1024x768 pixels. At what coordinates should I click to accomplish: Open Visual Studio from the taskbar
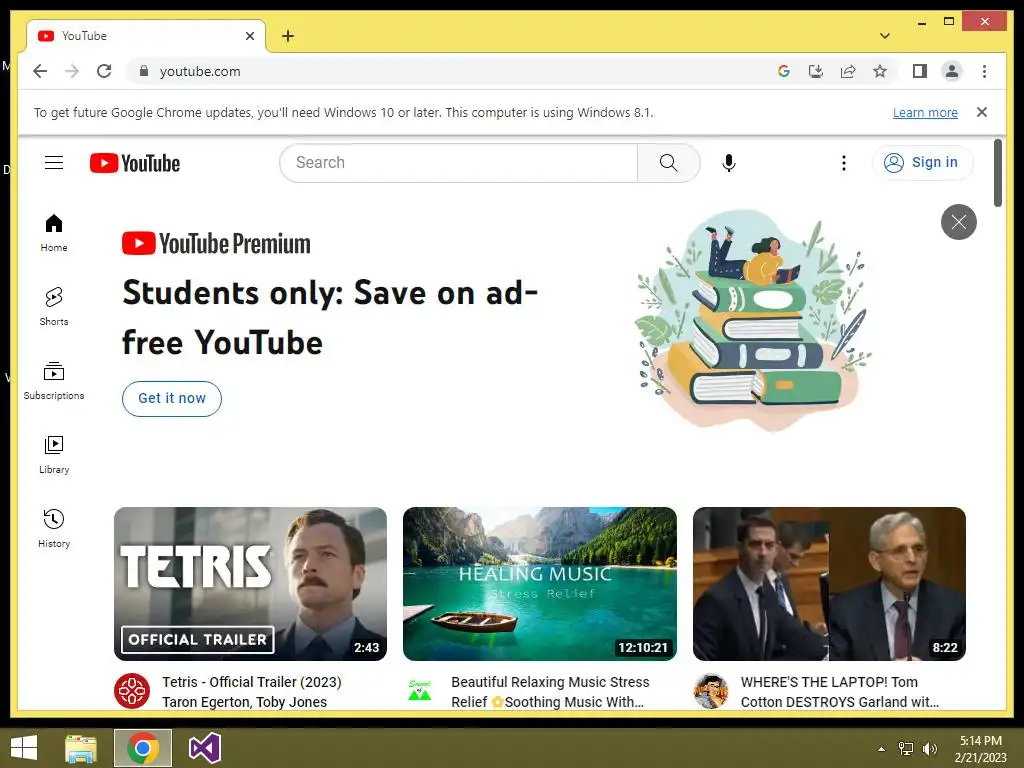tap(205, 748)
